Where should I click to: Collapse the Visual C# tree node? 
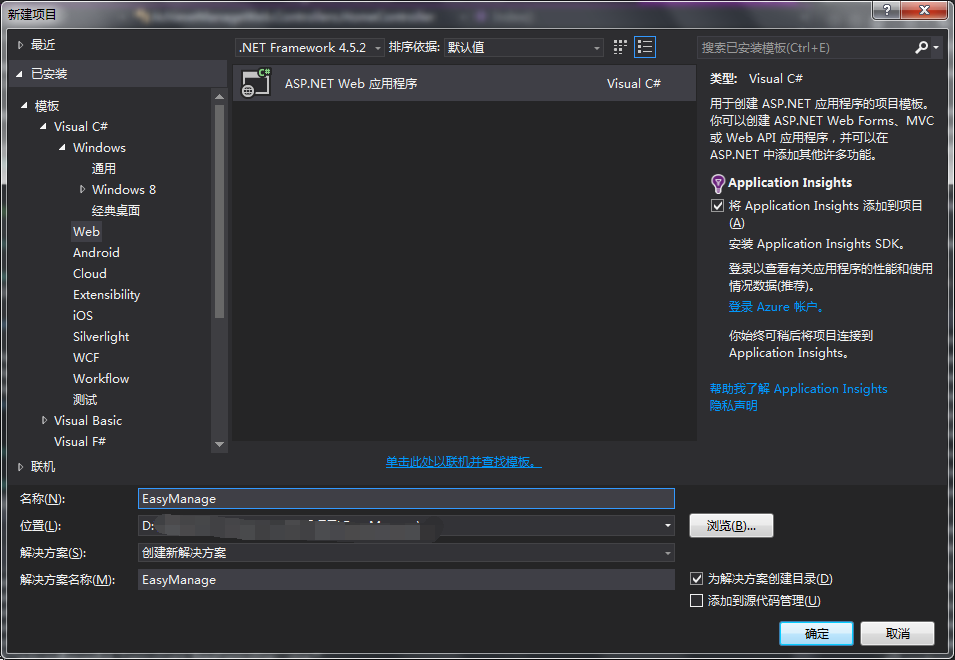pos(43,126)
